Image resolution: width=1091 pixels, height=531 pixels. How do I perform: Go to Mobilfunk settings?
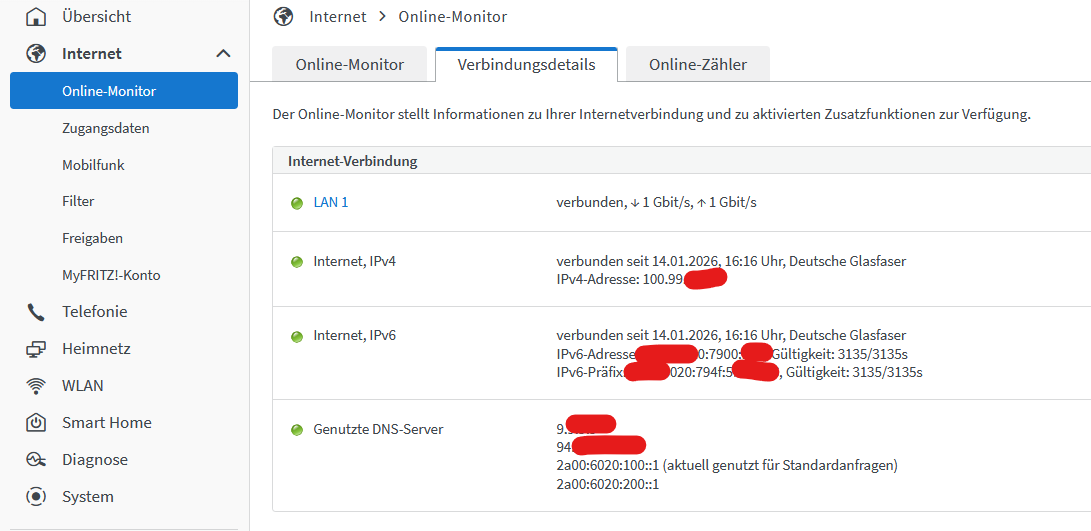click(x=93, y=165)
